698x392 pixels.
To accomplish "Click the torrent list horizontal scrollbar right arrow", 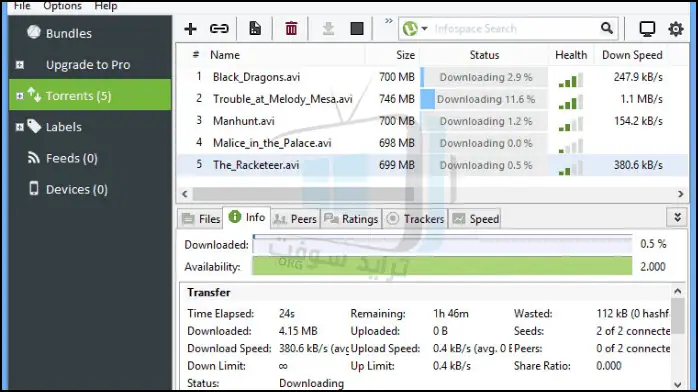I will pos(680,194).
